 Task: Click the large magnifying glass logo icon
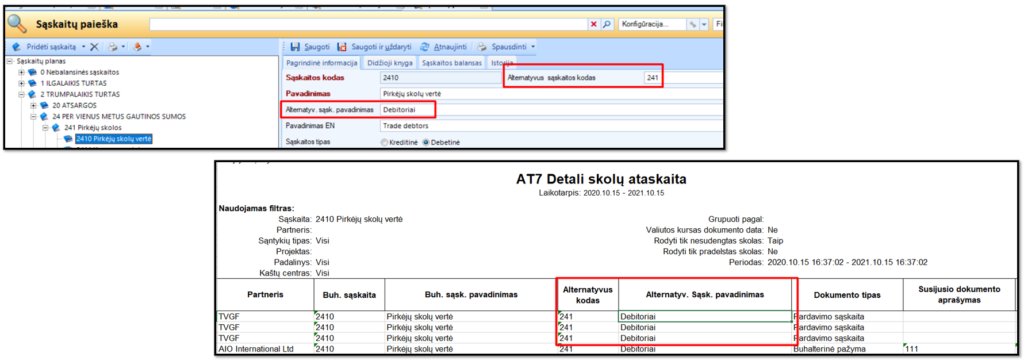(x=18, y=24)
